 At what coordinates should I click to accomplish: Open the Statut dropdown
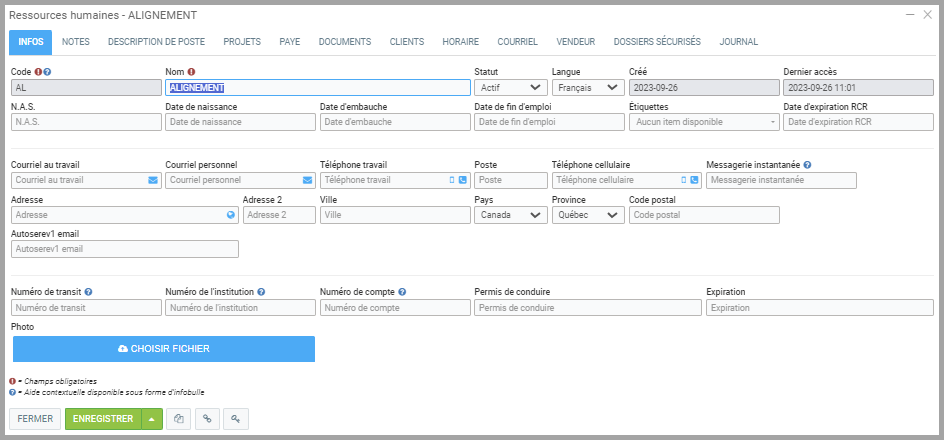click(510, 88)
